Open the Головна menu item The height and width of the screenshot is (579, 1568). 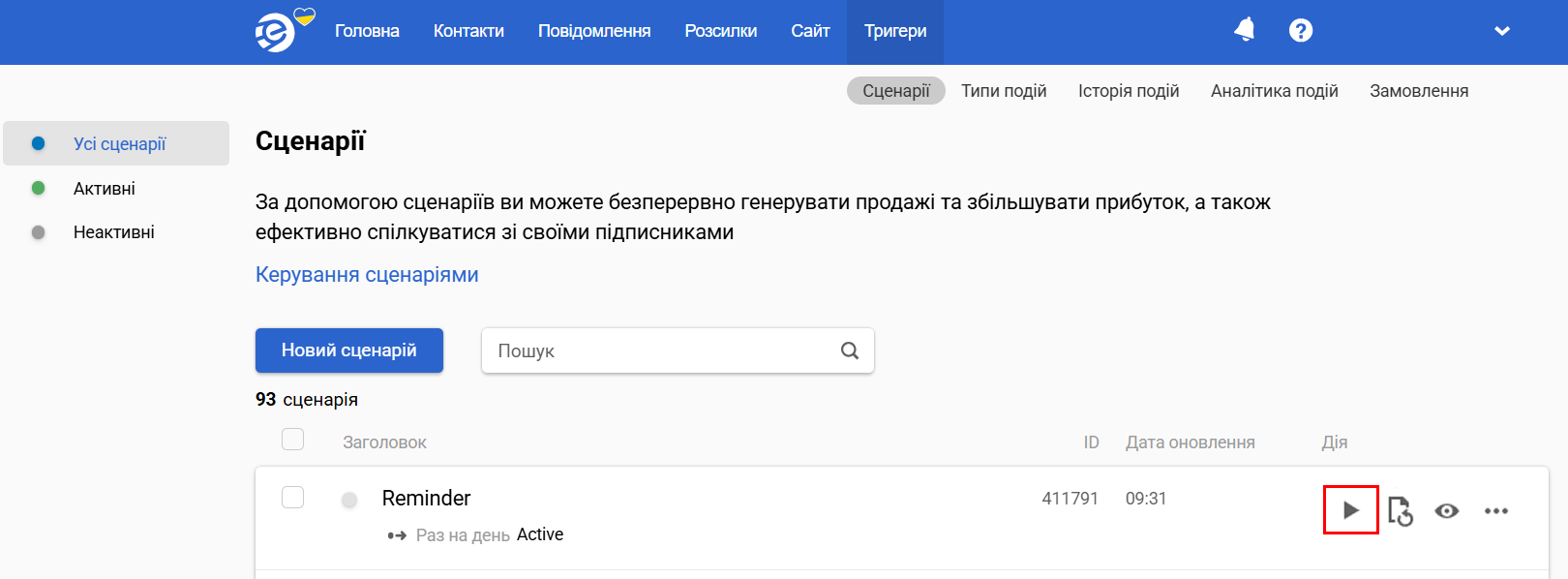[x=367, y=31]
